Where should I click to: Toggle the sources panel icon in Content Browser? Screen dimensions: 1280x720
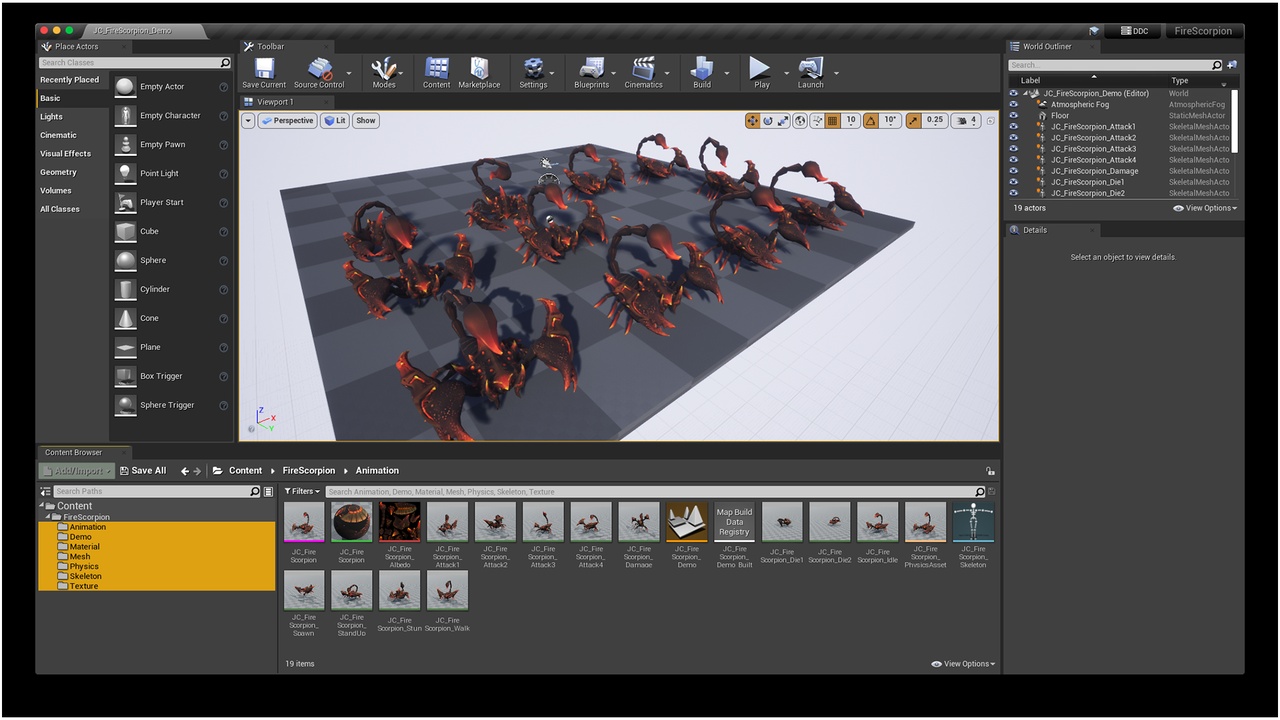(x=45, y=492)
